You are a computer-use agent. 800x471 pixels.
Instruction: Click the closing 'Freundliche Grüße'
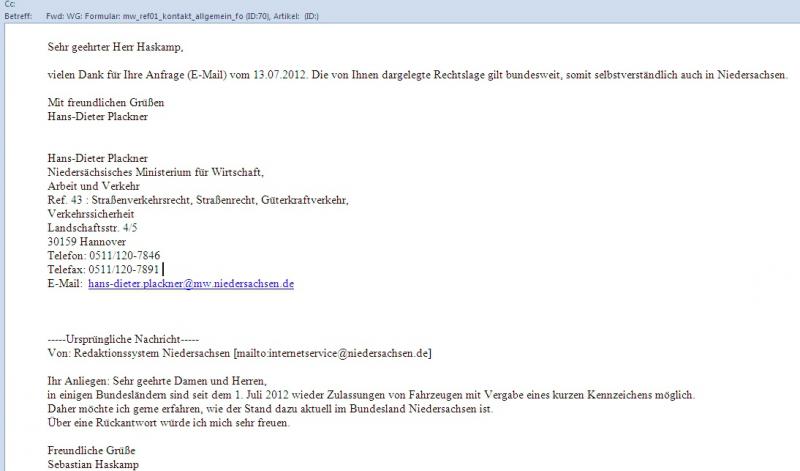(91, 450)
